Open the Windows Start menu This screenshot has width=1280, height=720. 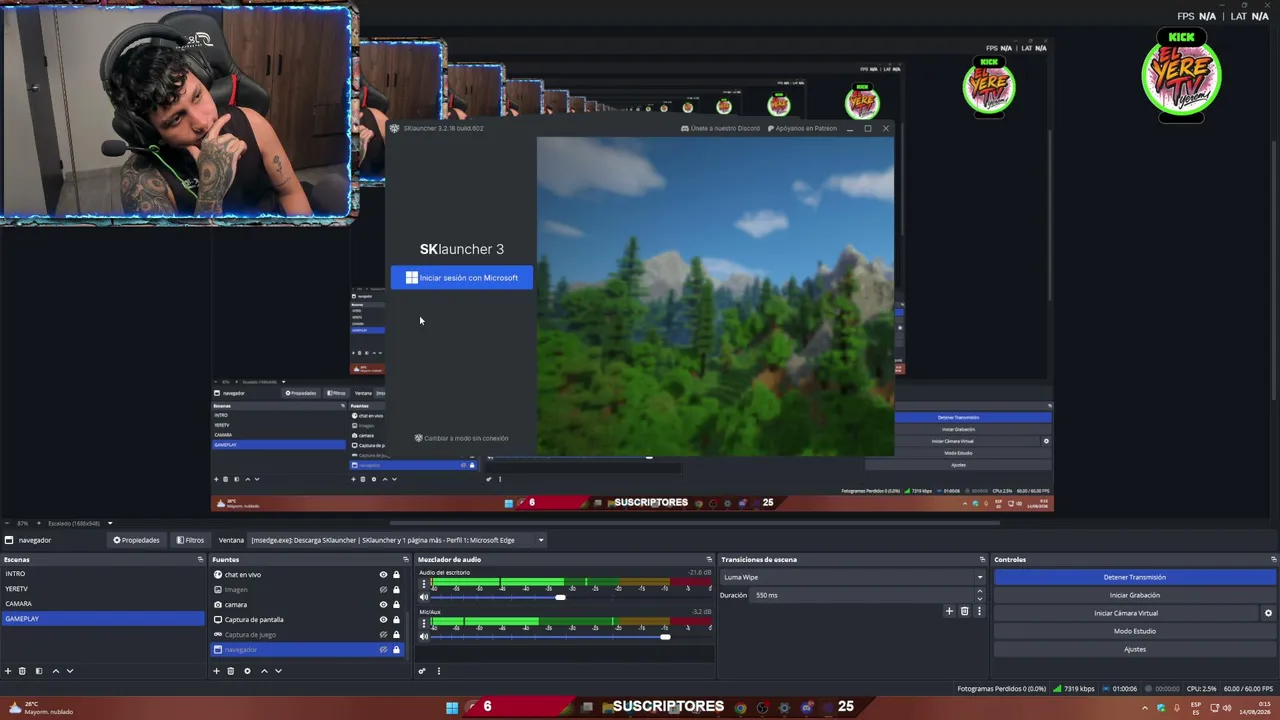pyautogui.click(x=452, y=708)
